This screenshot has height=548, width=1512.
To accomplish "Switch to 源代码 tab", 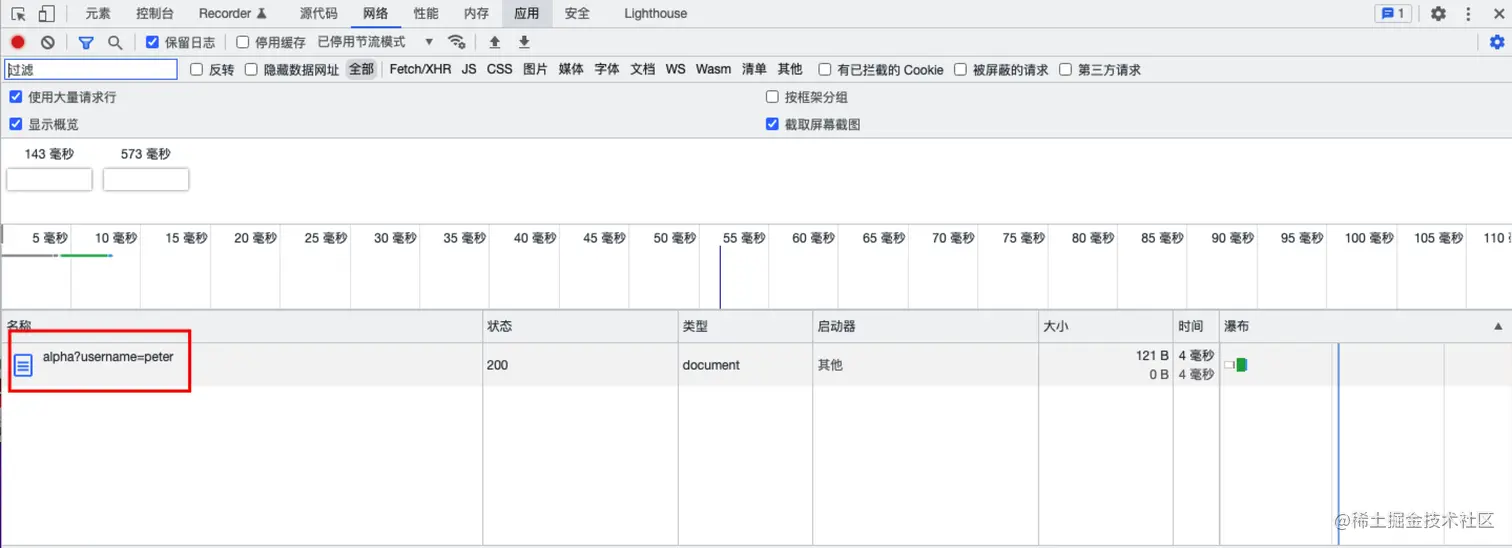I will pos(318,14).
